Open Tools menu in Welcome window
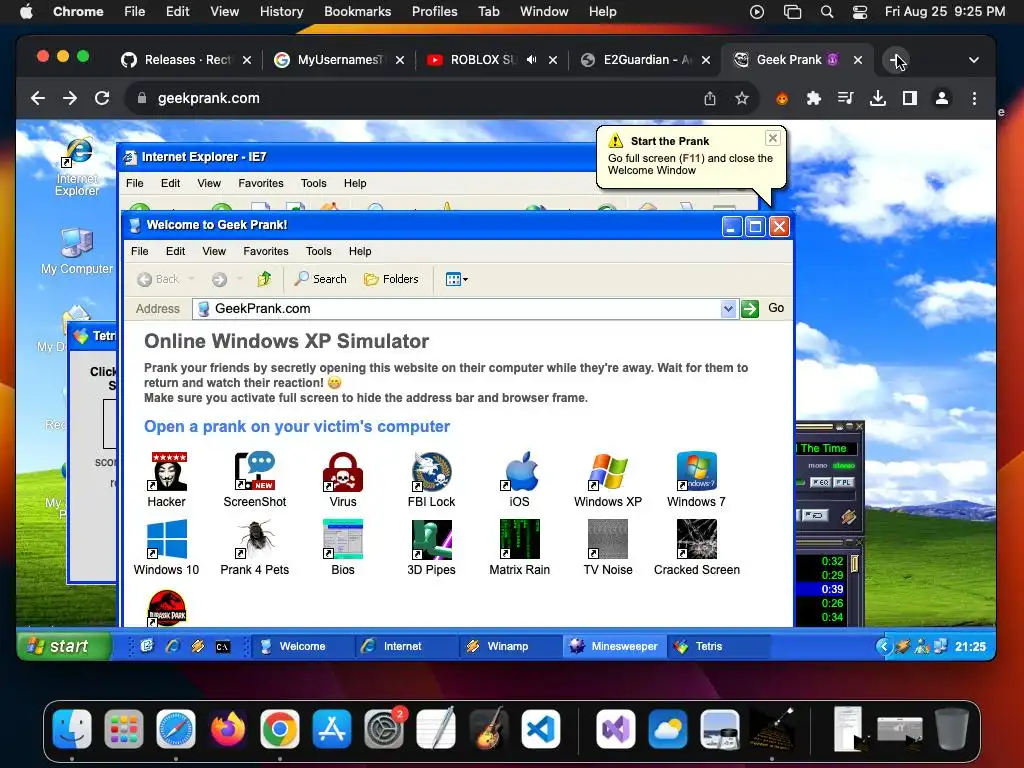The image size is (1024, 768). (x=319, y=251)
